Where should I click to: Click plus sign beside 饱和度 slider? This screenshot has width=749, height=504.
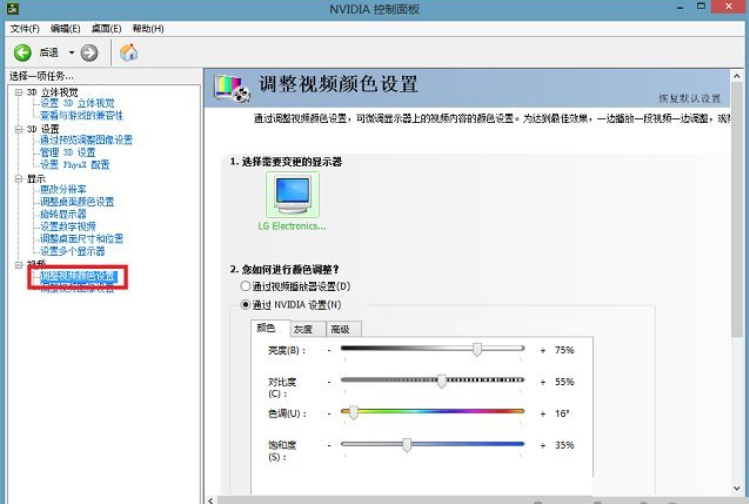click(543, 445)
